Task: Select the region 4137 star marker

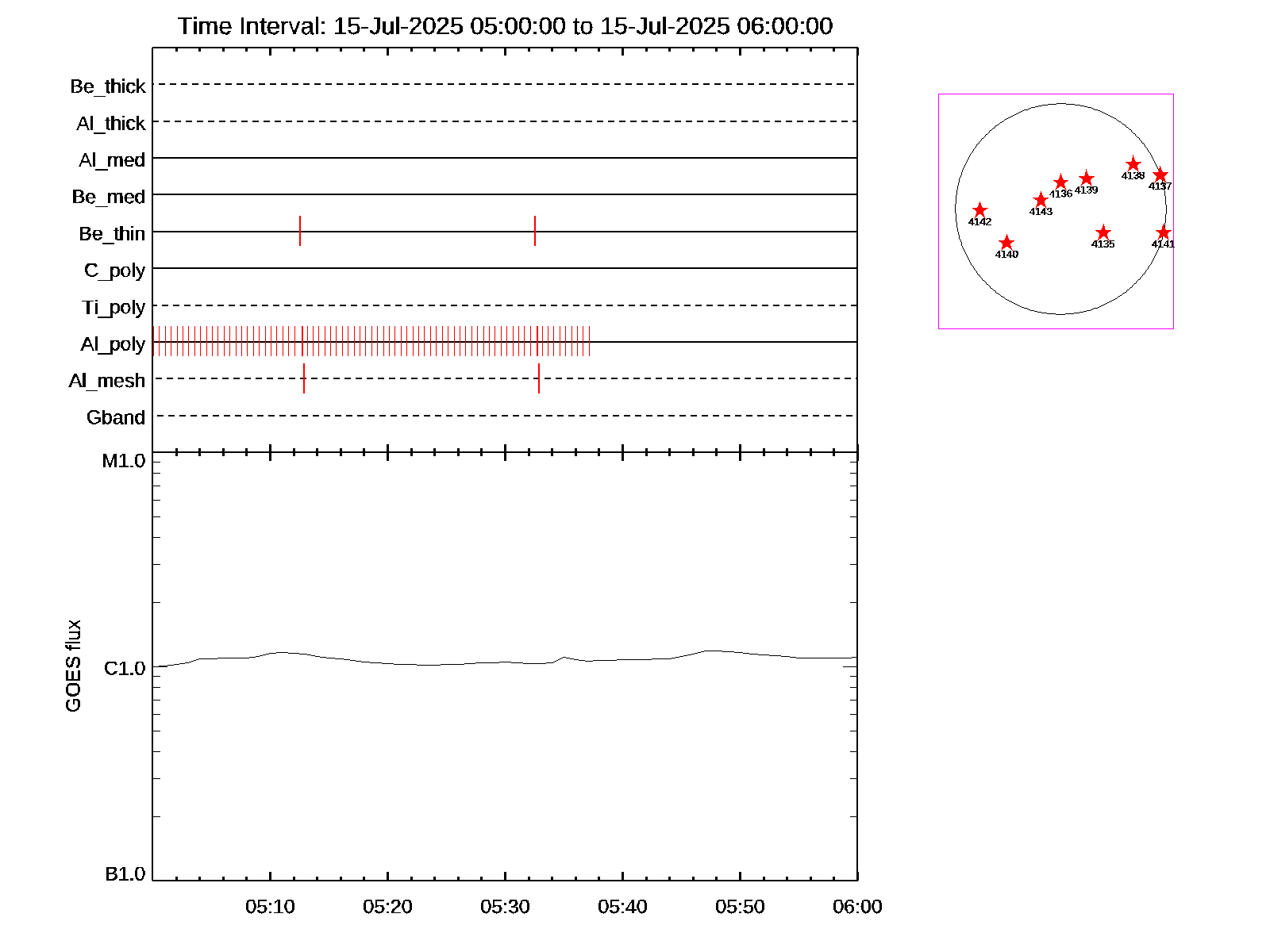Action: [1160, 175]
